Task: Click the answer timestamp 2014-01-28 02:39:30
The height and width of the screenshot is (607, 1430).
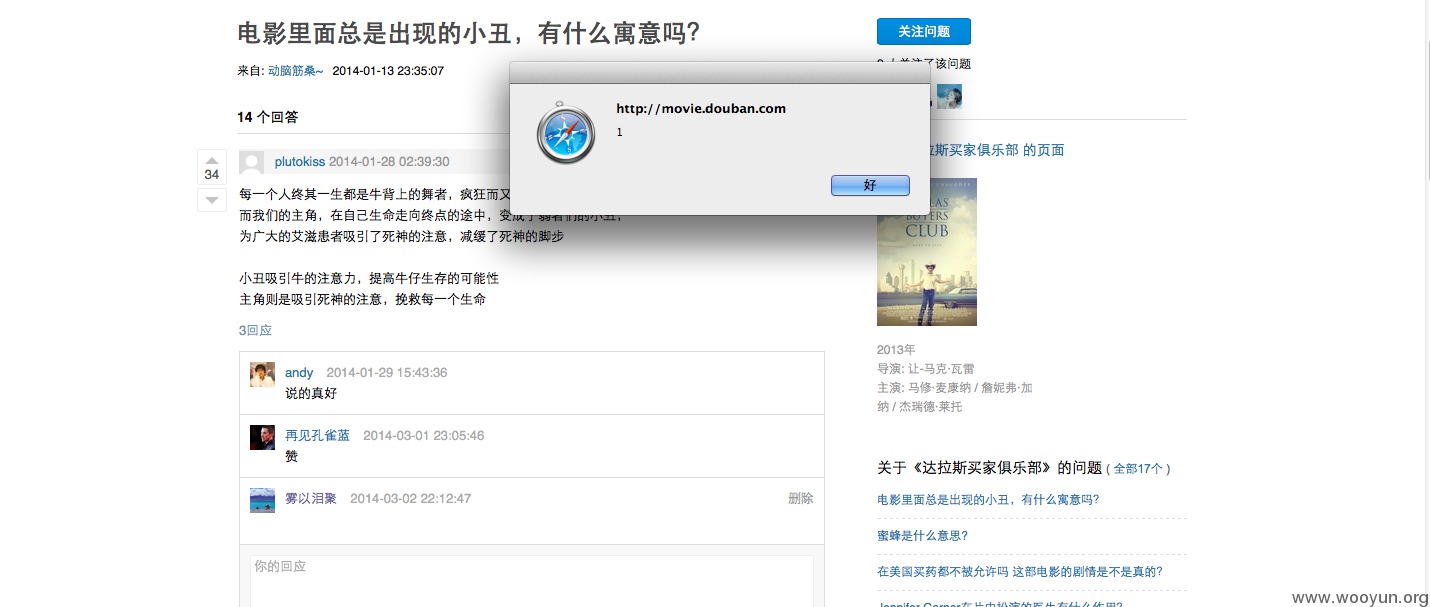Action: coord(389,162)
